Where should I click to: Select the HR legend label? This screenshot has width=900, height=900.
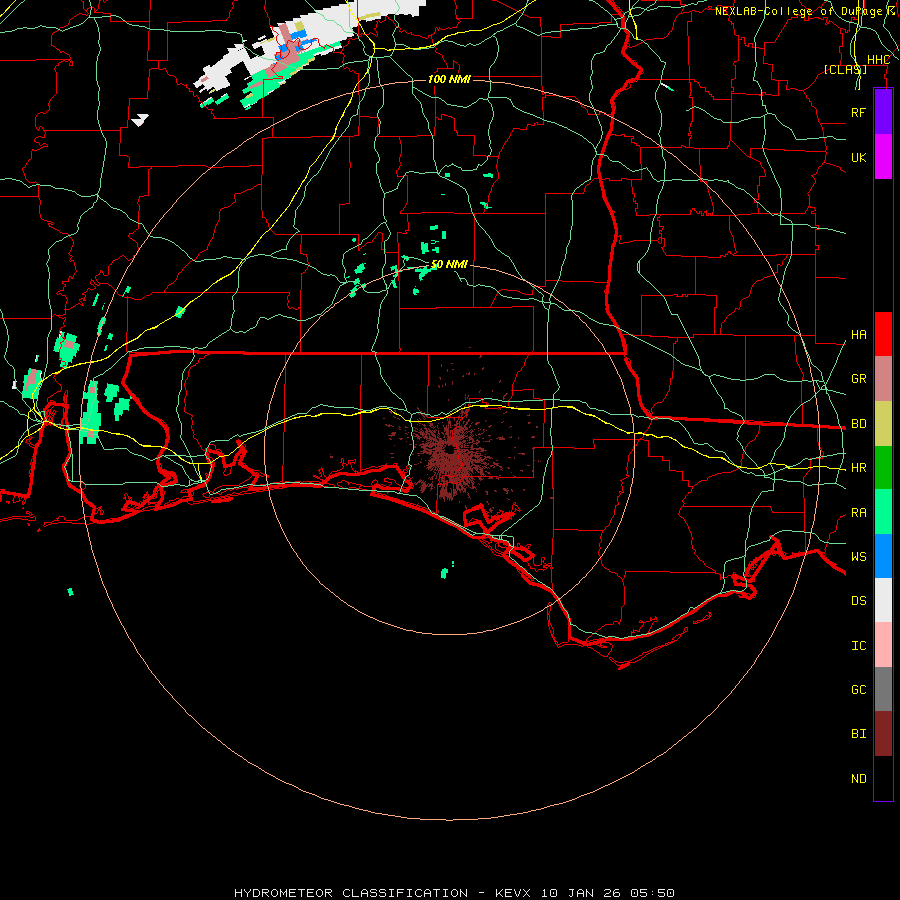pyautogui.click(x=858, y=468)
